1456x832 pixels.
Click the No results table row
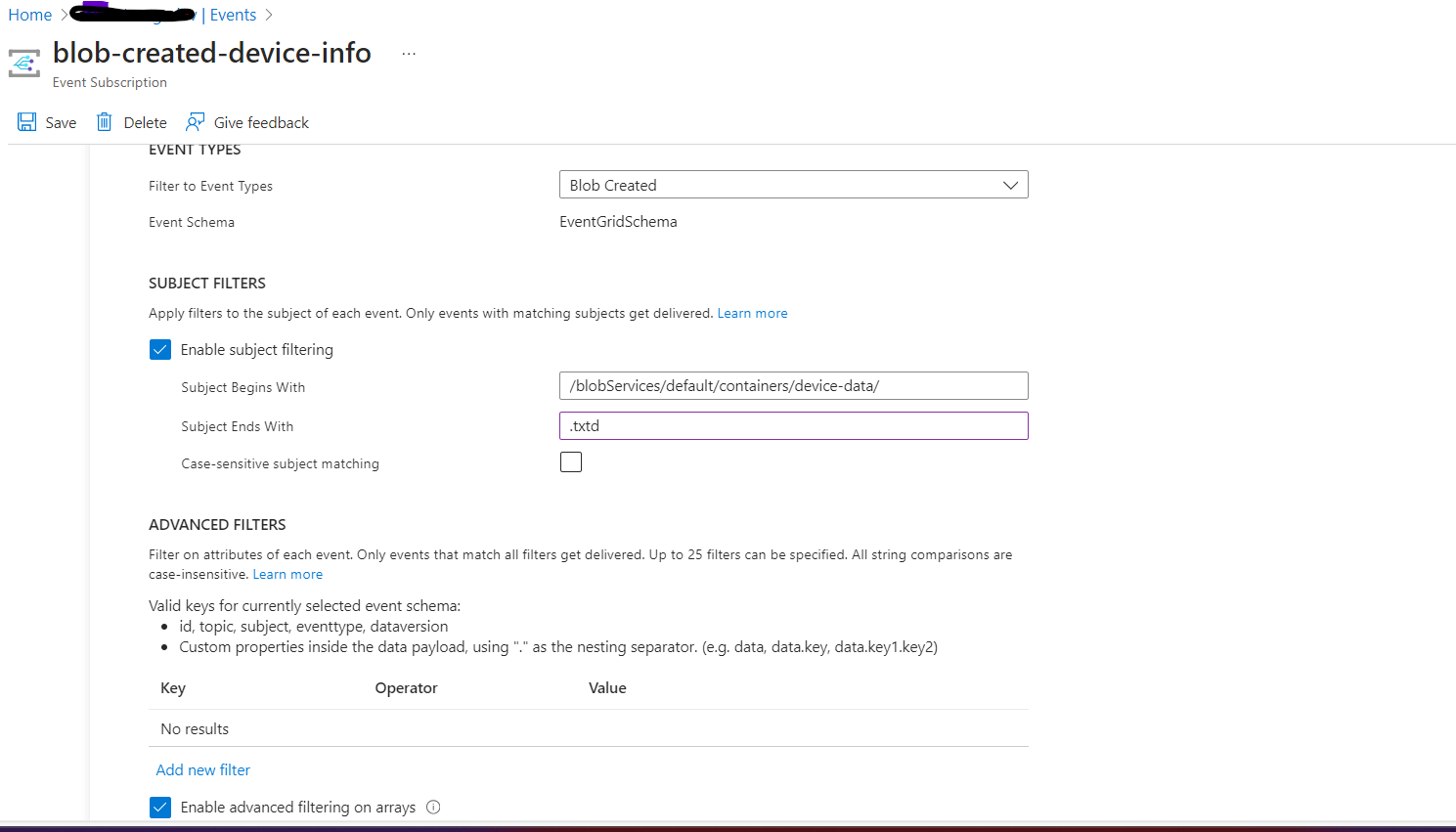click(x=589, y=728)
